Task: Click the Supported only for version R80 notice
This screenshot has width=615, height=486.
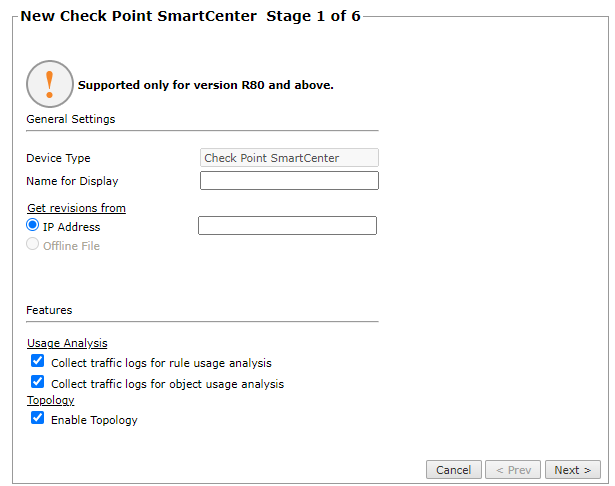Action: [x=205, y=85]
